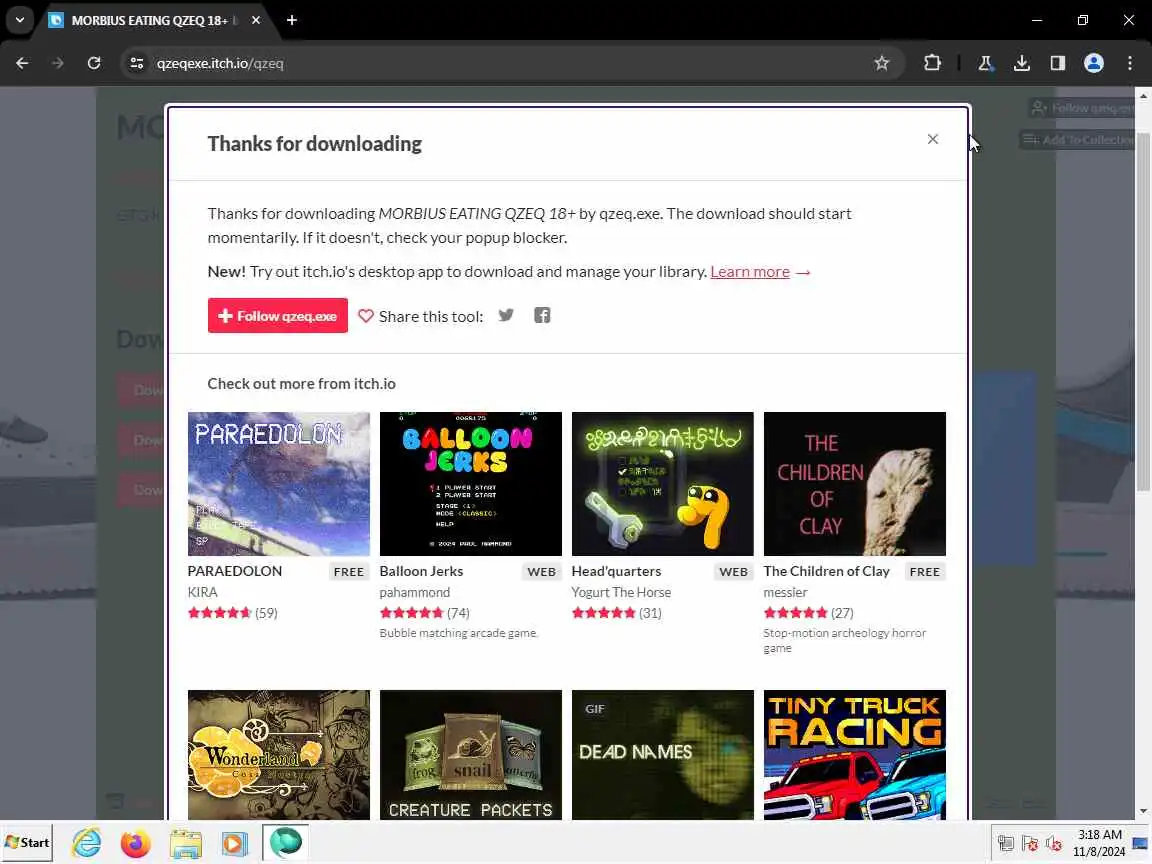Click The Children of Clay title link
This screenshot has height=864, width=1152.
tap(826, 571)
